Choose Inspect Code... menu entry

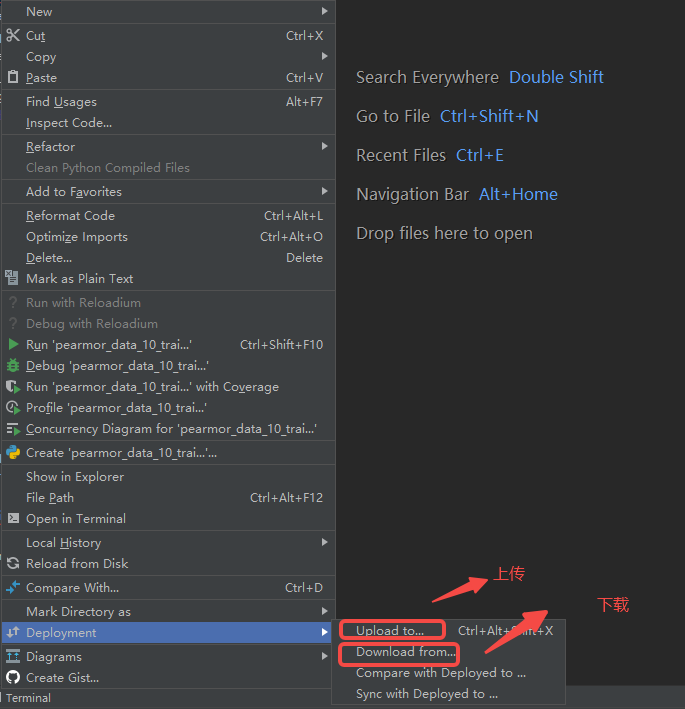coord(168,123)
